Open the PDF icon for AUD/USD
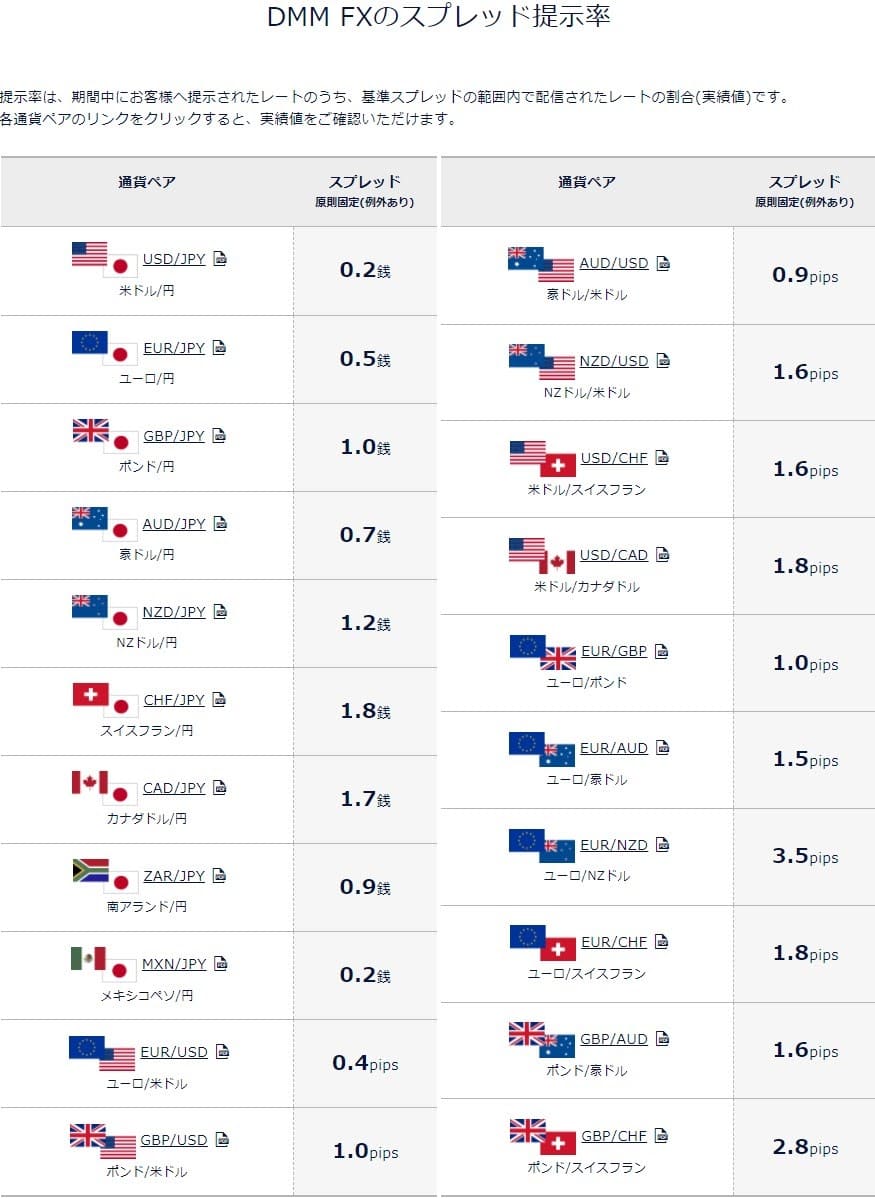The image size is (875, 1198). 663,264
